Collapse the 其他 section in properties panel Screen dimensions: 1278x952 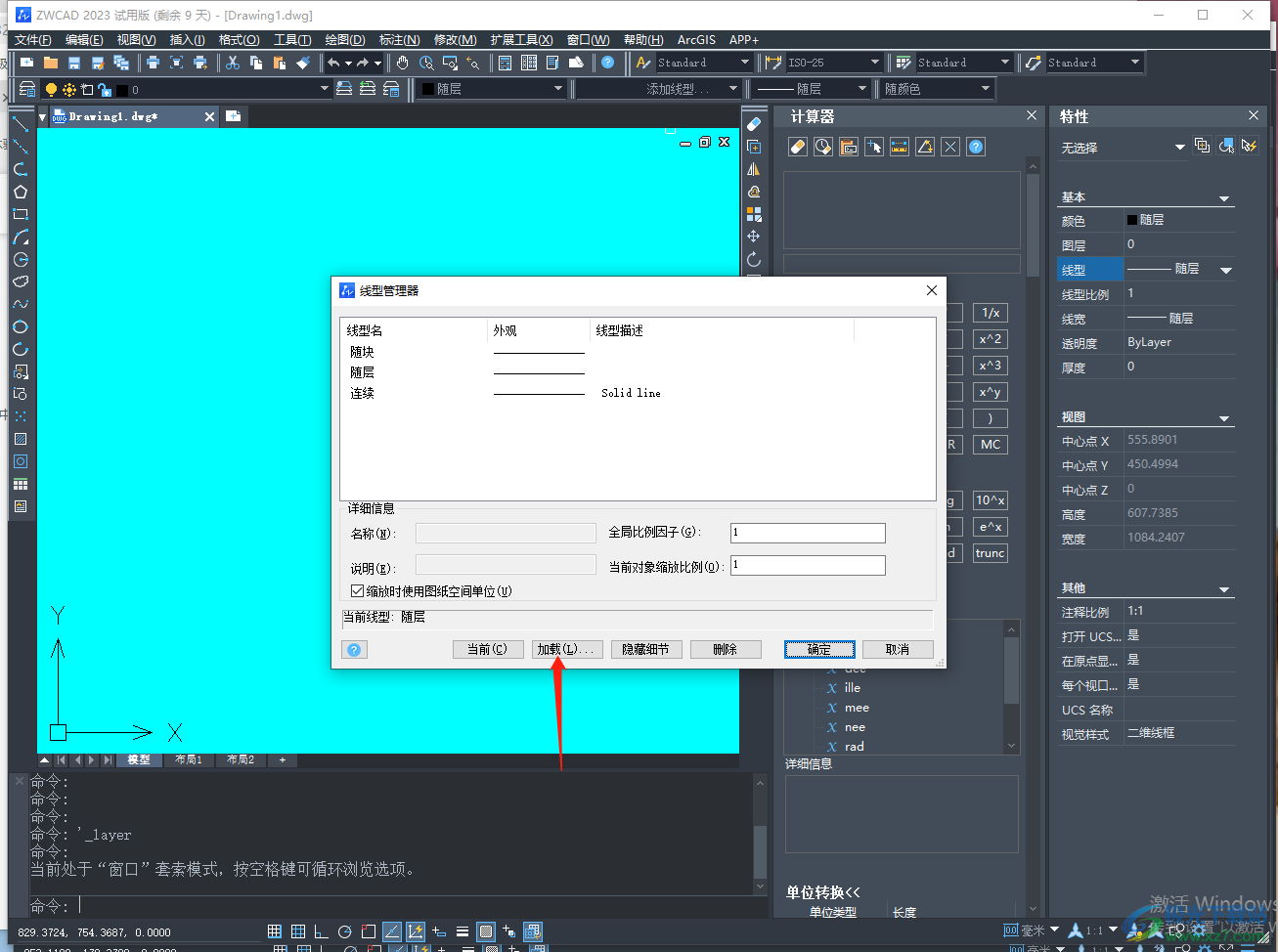tap(1224, 590)
